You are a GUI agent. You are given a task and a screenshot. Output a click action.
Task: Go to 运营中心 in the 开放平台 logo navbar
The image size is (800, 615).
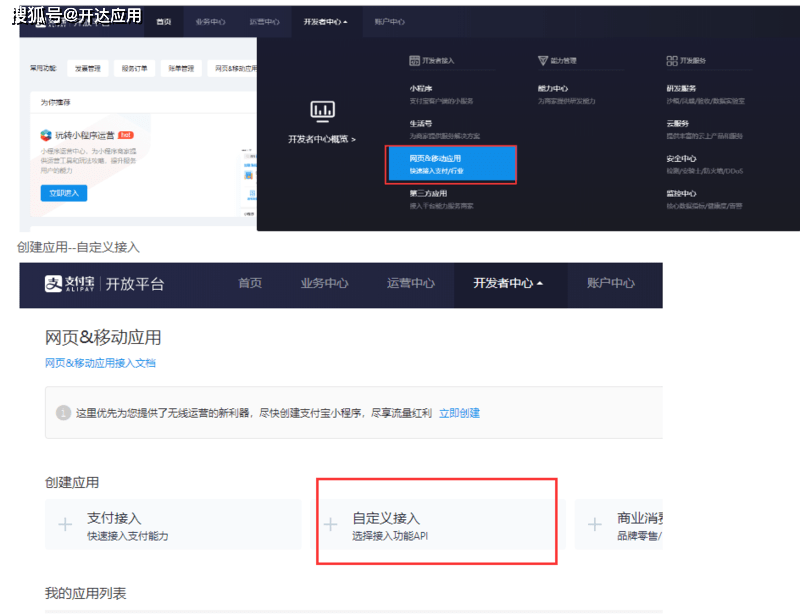(x=411, y=283)
